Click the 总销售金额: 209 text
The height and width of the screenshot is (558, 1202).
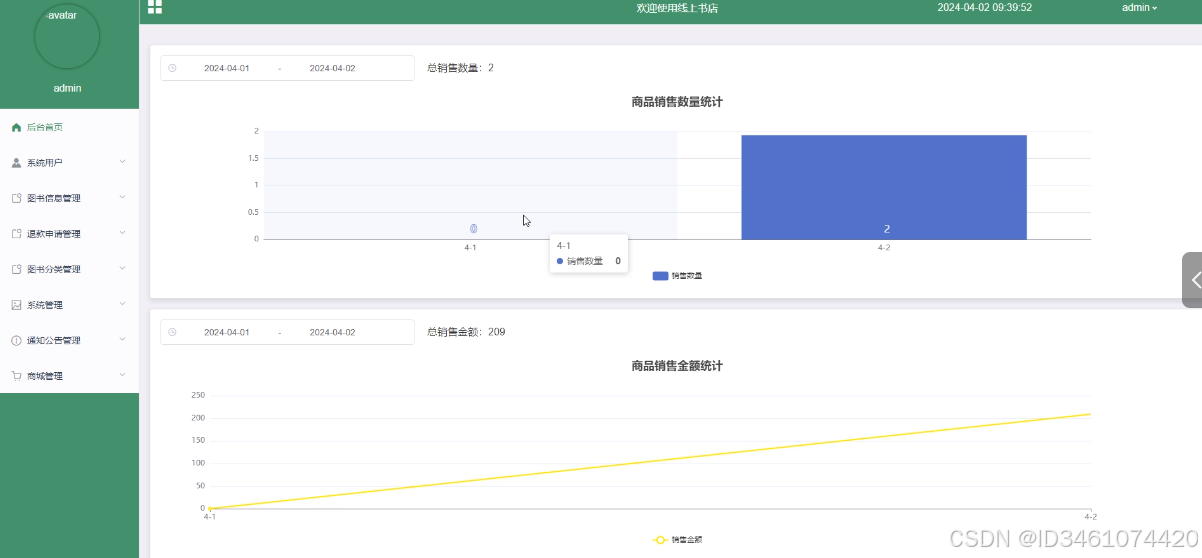(466, 332)
